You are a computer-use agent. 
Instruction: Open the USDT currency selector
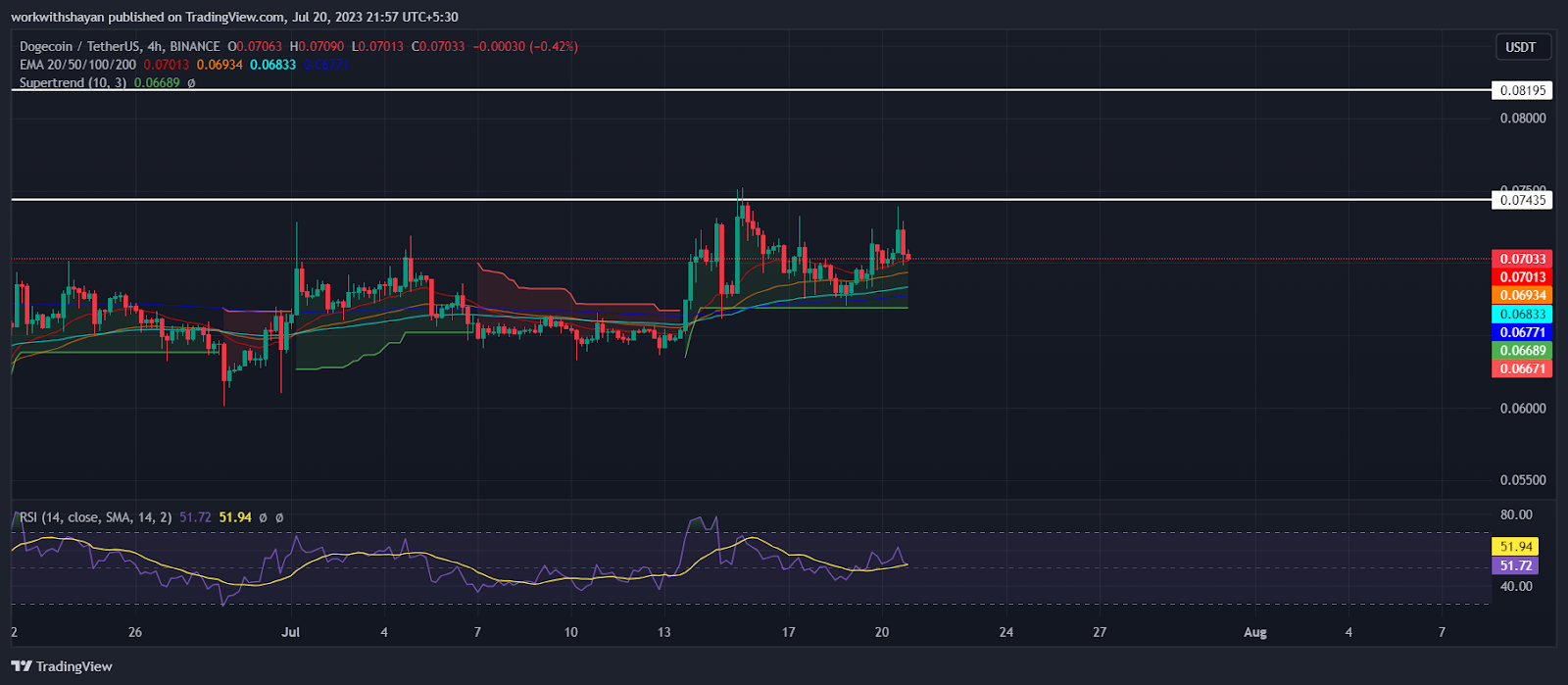[x=1521, y=47]
